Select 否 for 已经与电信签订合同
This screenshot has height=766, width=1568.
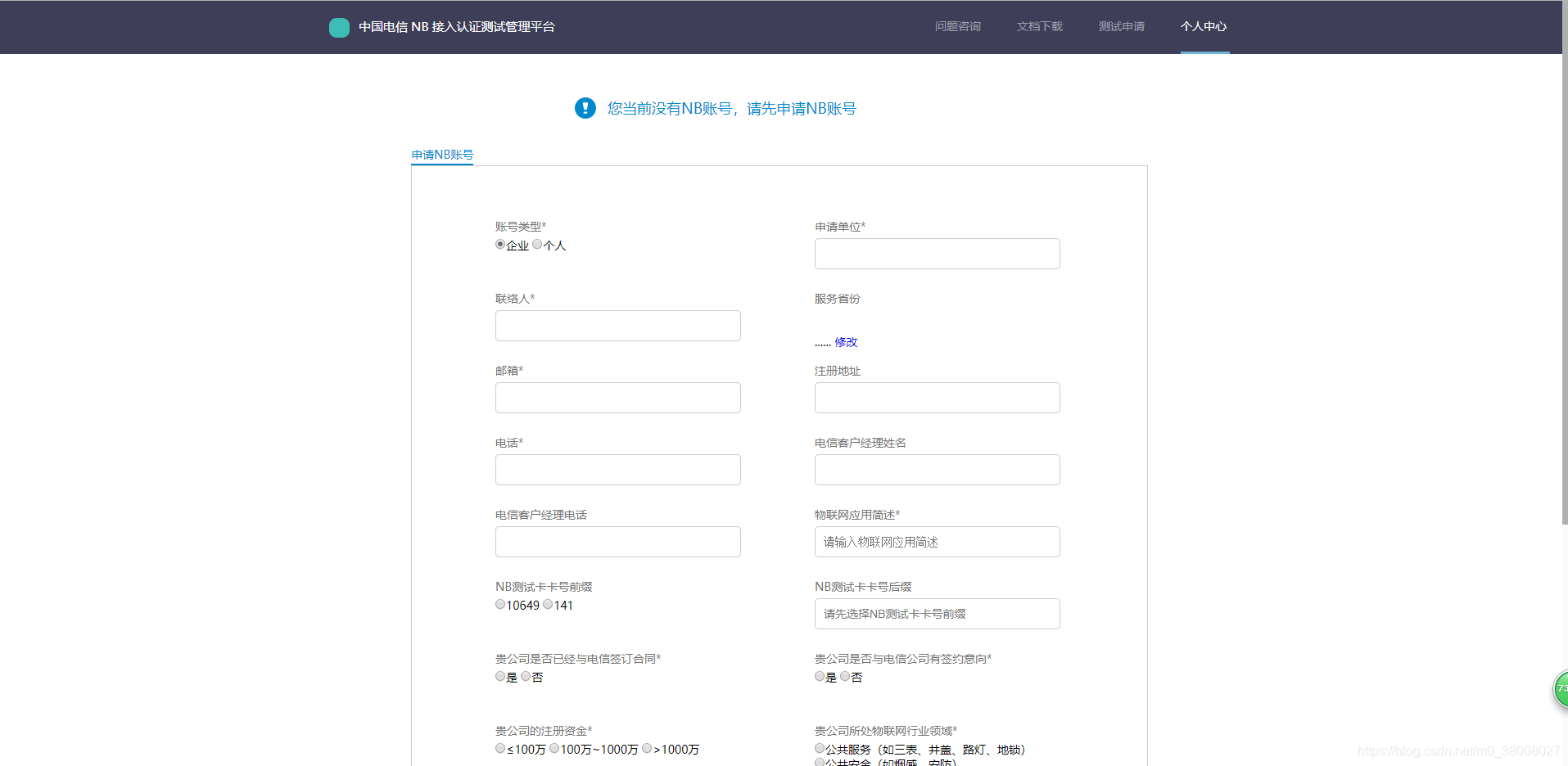(x=526, y=677)
